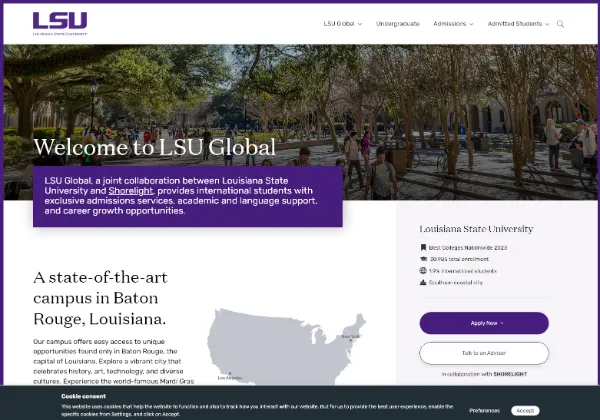Open cookie Preferences
Screen dimensions: 600x420
(x=484, y=410)
